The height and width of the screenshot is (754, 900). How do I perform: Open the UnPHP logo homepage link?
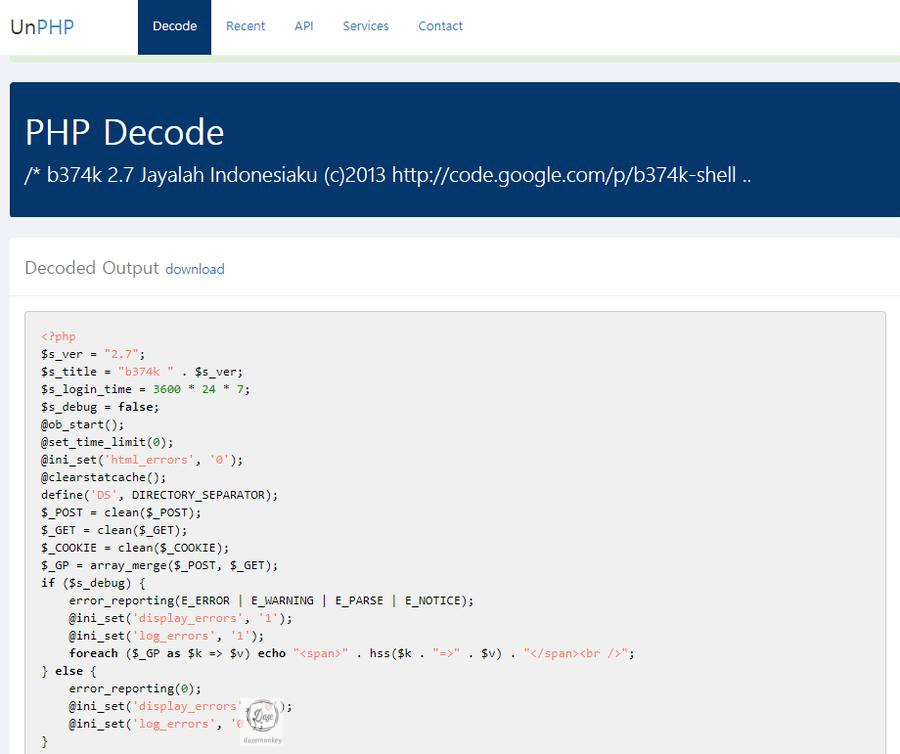coord(42,27)
